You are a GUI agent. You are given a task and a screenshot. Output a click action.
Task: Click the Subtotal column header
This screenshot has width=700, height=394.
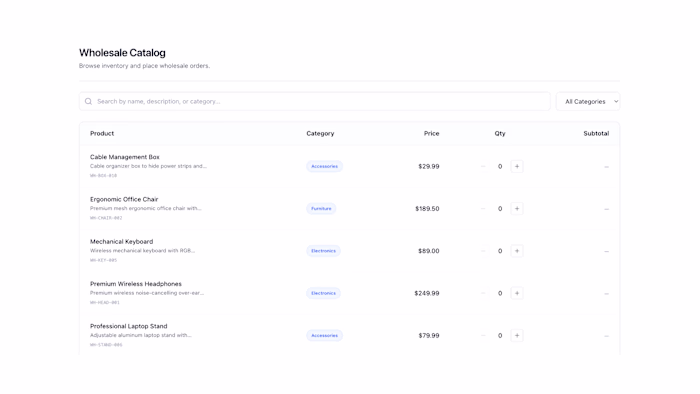point(596,133)
